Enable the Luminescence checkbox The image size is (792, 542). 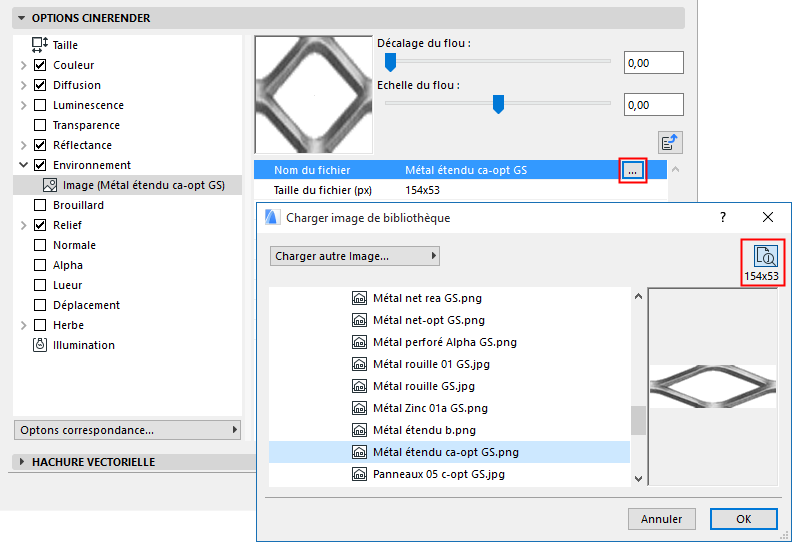point(40,105)
